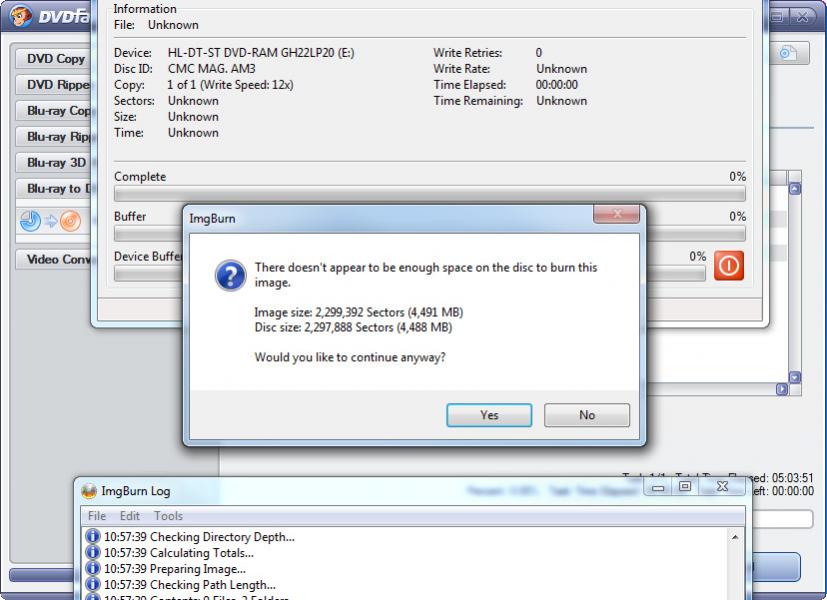Click the blue question mark icon
The height and width of the screenshot is (600, 827).
pos(230,275)
